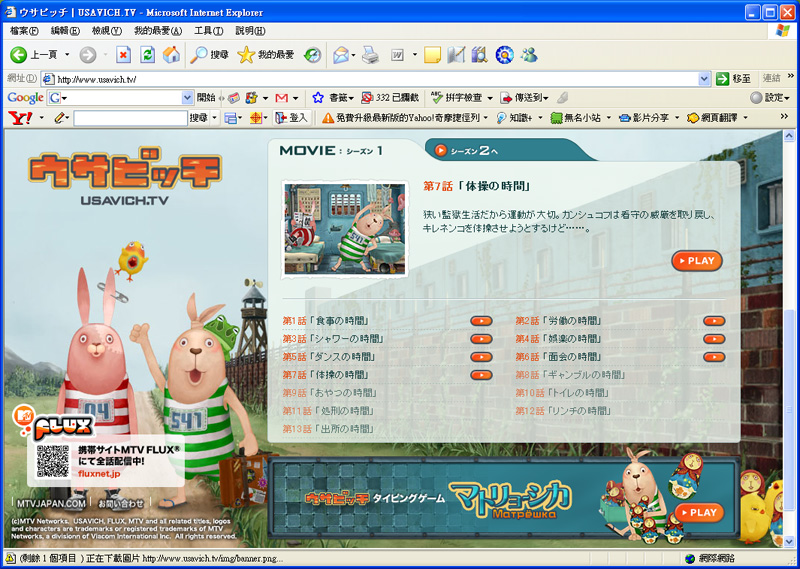Click the fluxnet.jp link

click(99, 474)
